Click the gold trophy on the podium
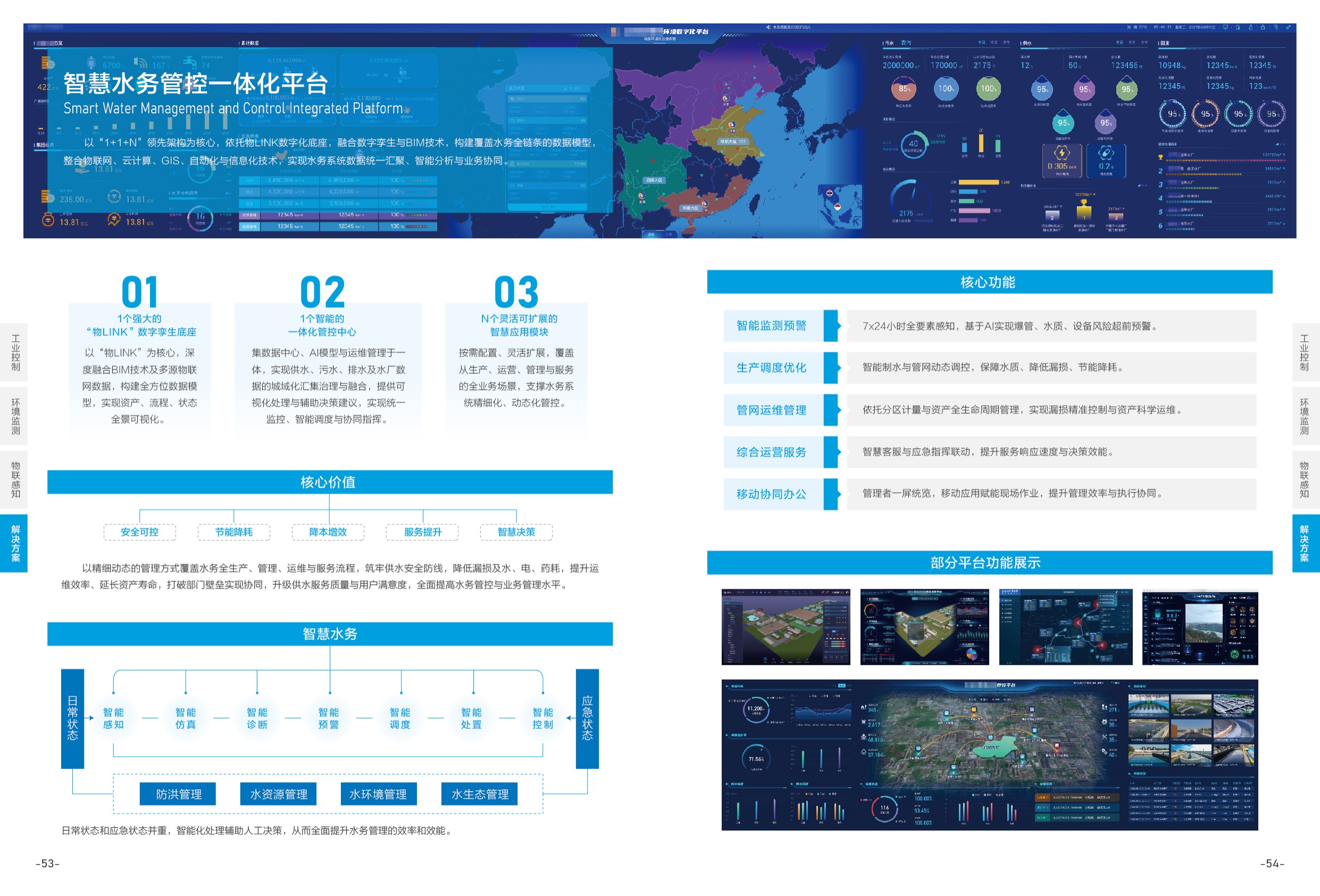The height and width of the screenshot is (896, 1320). point(1084,203)
